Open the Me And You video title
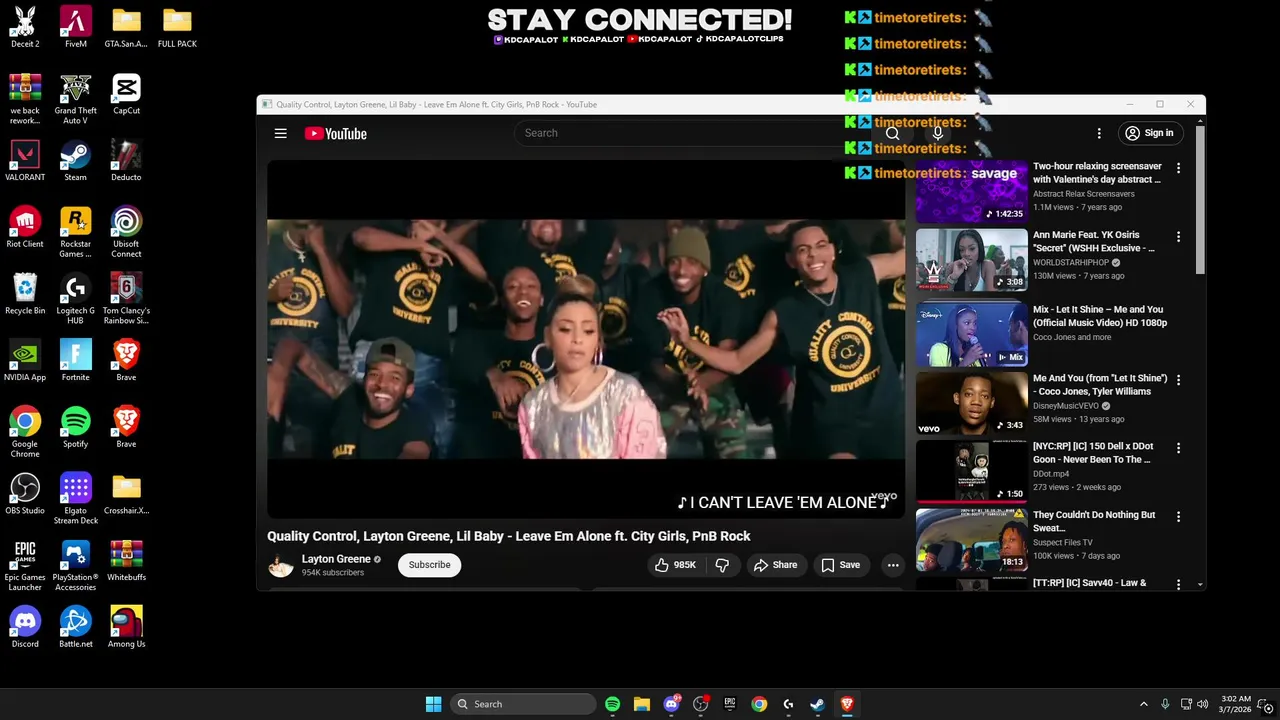Viewport: 1280px width, 720px height. pyautogui.click(x=1100, y=385)
